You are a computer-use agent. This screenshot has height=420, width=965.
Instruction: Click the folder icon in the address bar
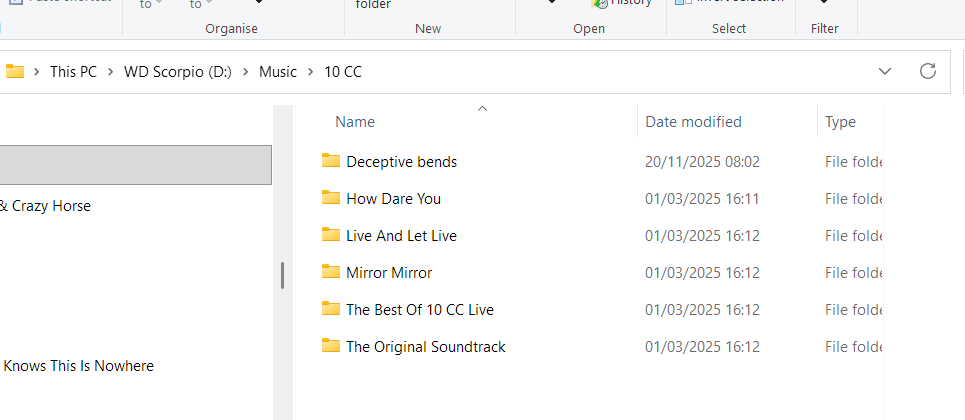15,72
